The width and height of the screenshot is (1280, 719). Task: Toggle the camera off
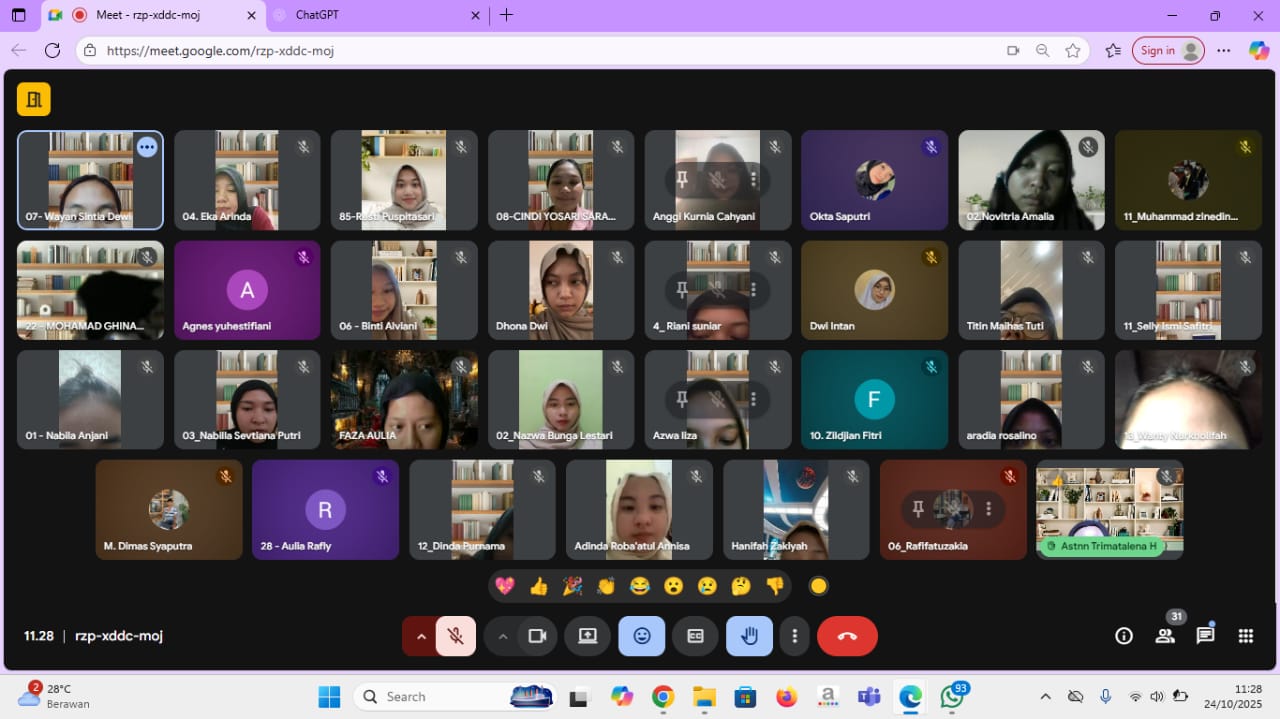point(537,636)
